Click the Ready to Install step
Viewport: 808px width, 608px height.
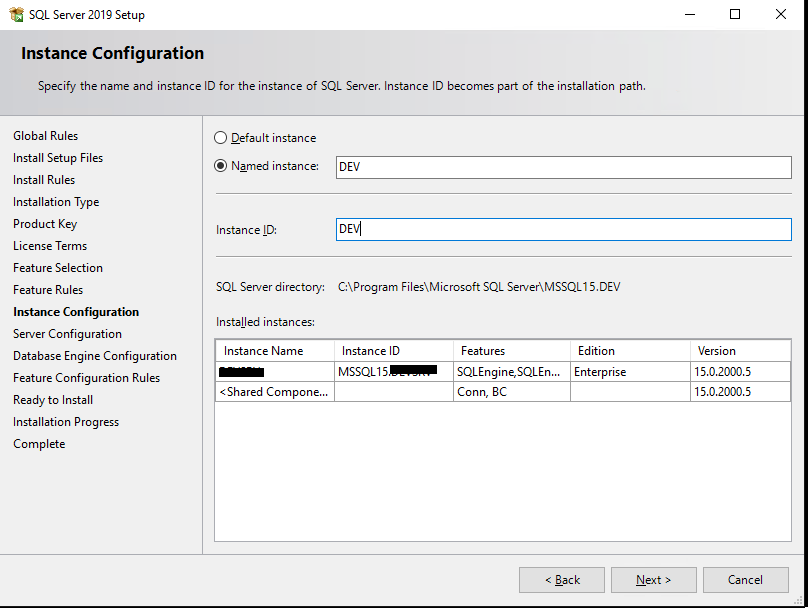[52, 399]
